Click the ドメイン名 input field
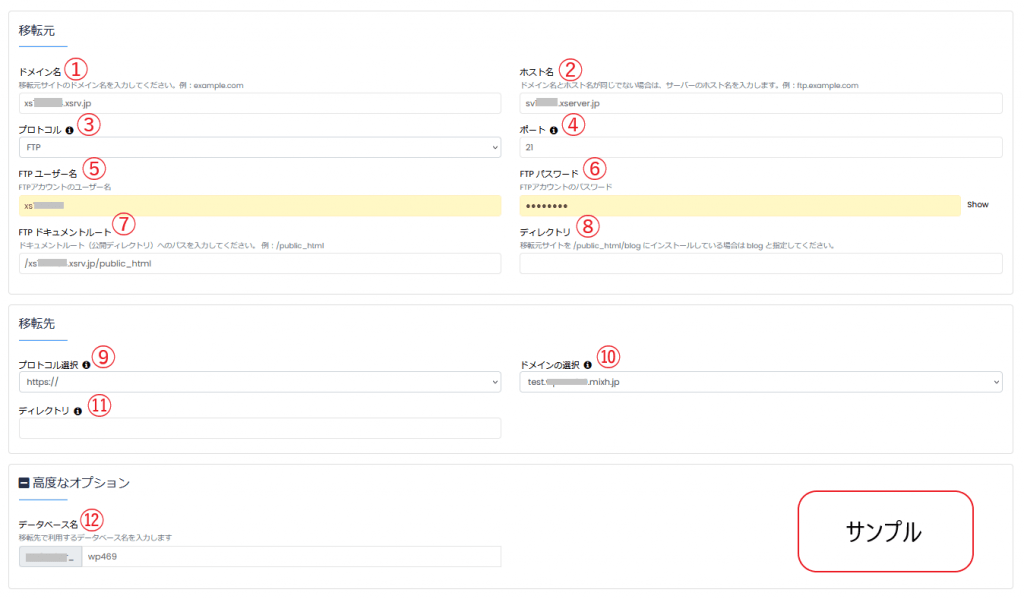1024x599 pixels. tap(260, 103)
